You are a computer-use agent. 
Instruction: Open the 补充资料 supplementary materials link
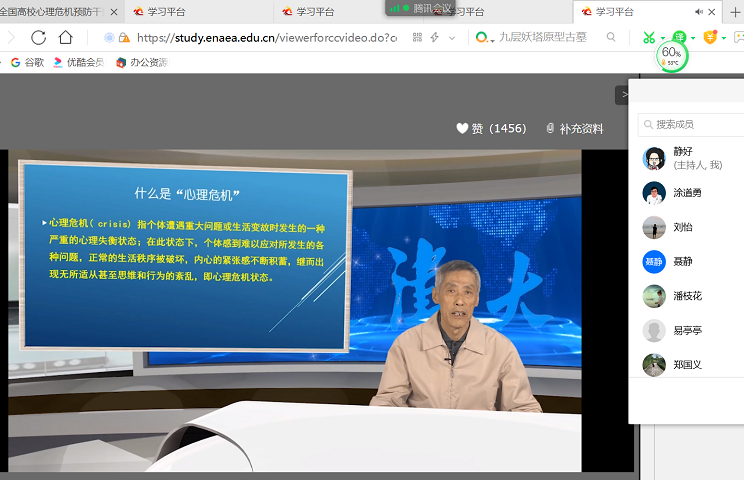pyautogui.click(x=575, y=128)
